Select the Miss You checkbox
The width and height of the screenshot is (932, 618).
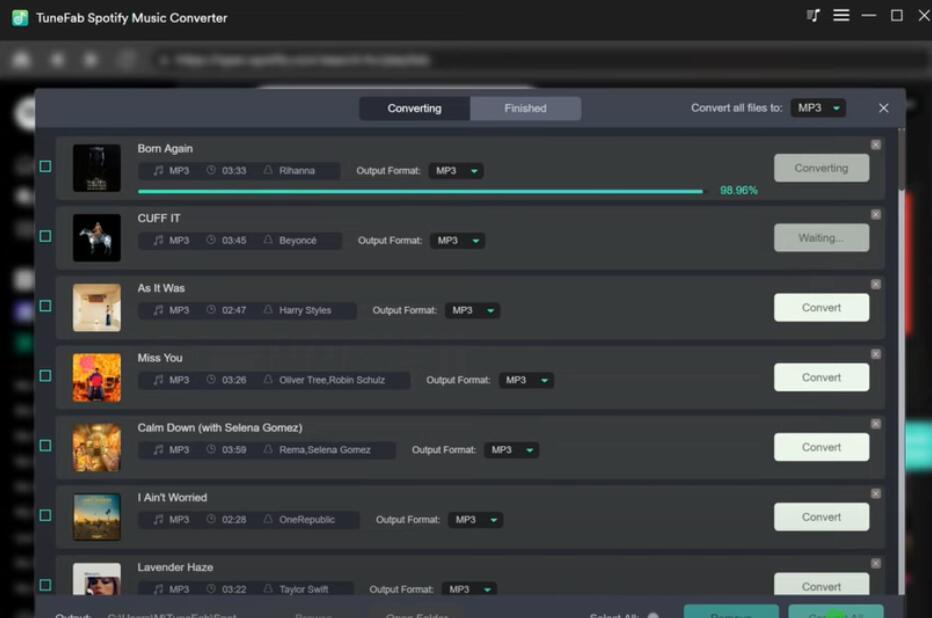click(45, 376)
